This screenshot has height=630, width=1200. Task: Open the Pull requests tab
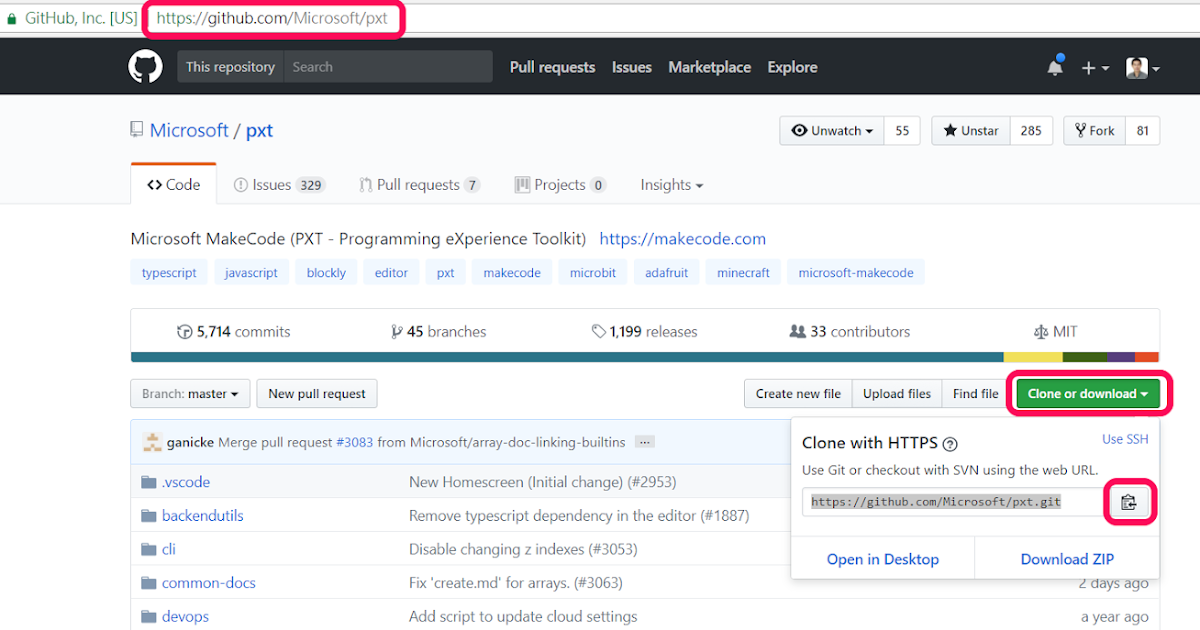[419, 185]
